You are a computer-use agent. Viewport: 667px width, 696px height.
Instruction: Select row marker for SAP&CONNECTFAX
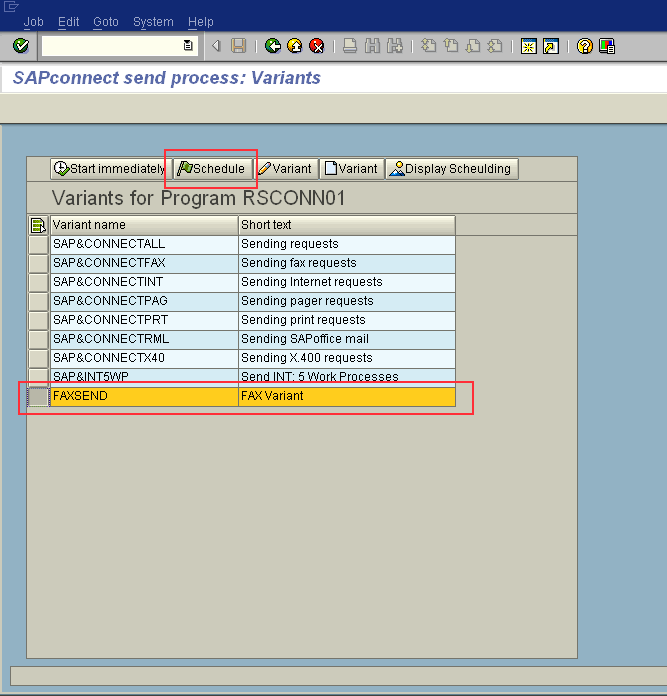coord(39,264)
